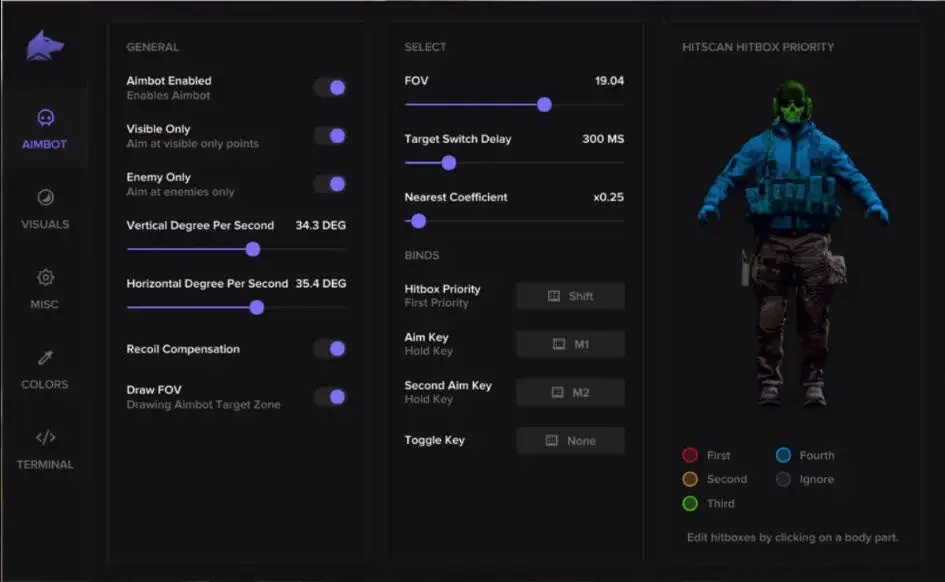Click the Aim Key M1 bind button

(x=570, y=344)
